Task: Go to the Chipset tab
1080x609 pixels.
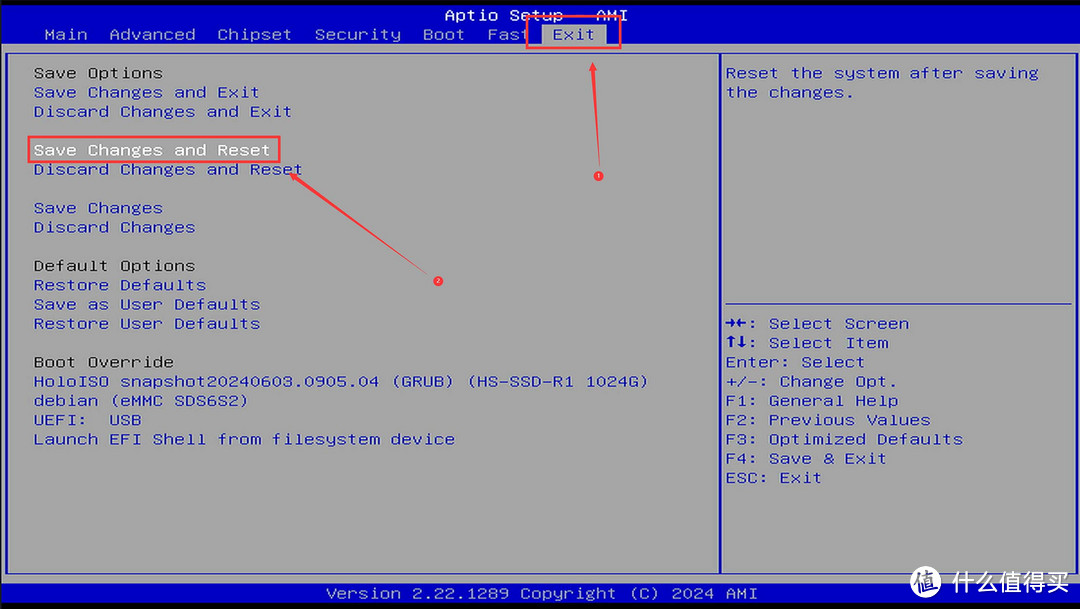Action: coord(254,34)
